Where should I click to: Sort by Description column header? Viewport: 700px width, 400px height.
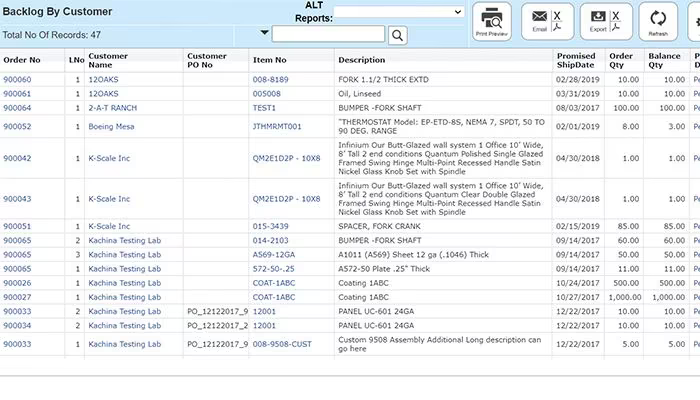point(362,60)
